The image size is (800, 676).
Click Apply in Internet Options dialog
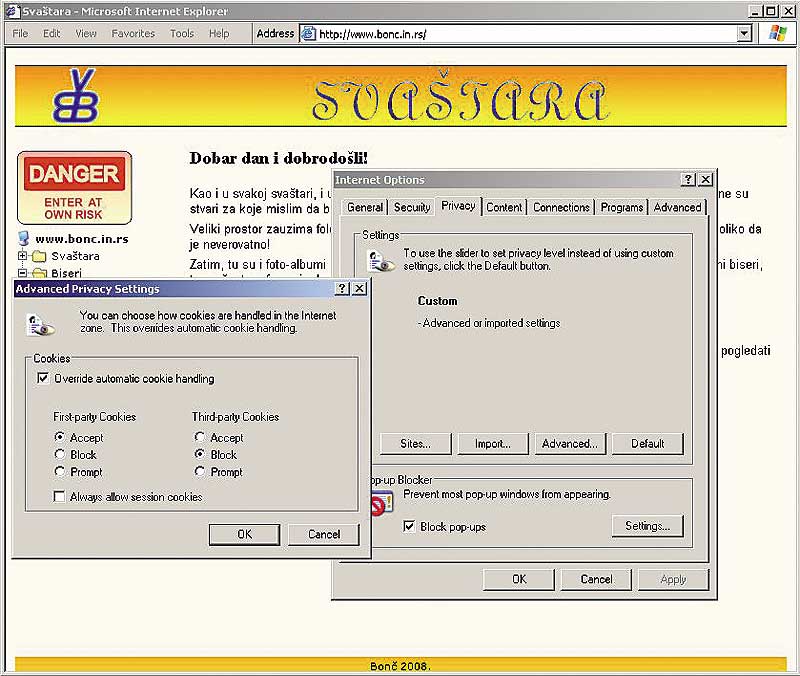click(673, 580)
